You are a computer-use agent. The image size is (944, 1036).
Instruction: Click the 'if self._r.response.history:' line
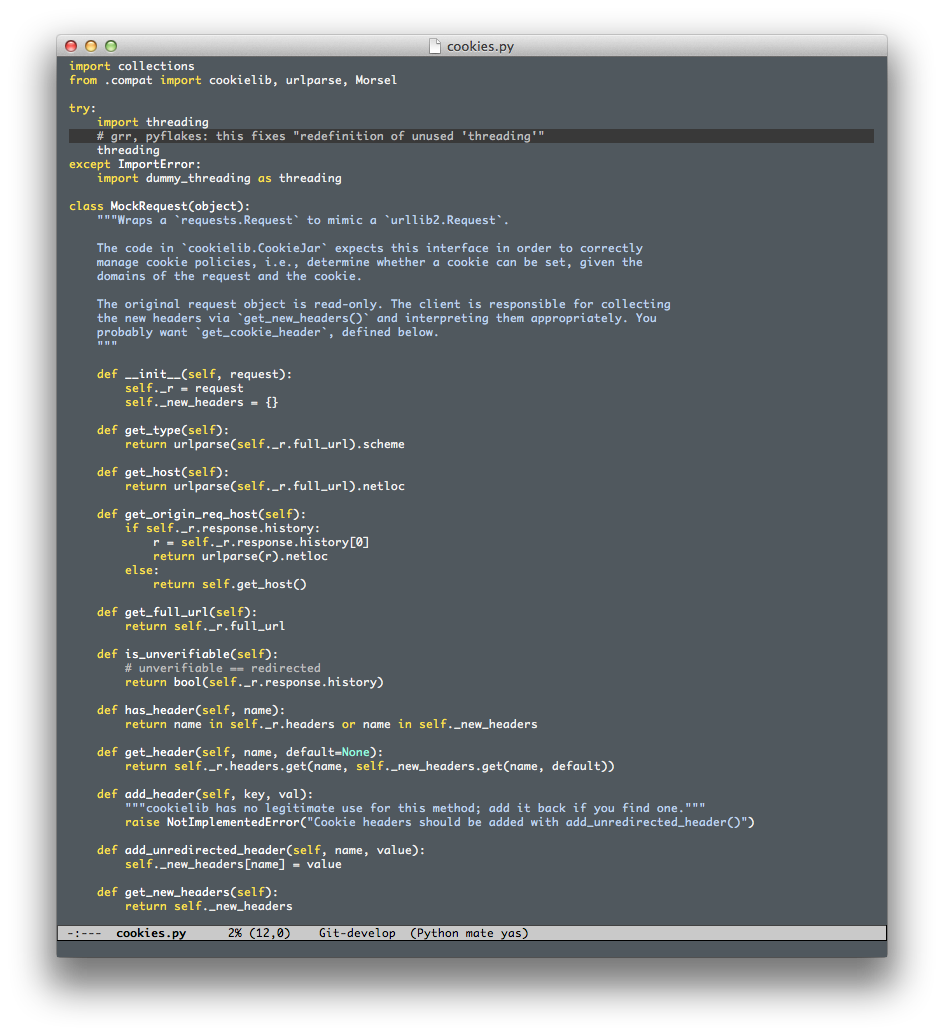223,528
